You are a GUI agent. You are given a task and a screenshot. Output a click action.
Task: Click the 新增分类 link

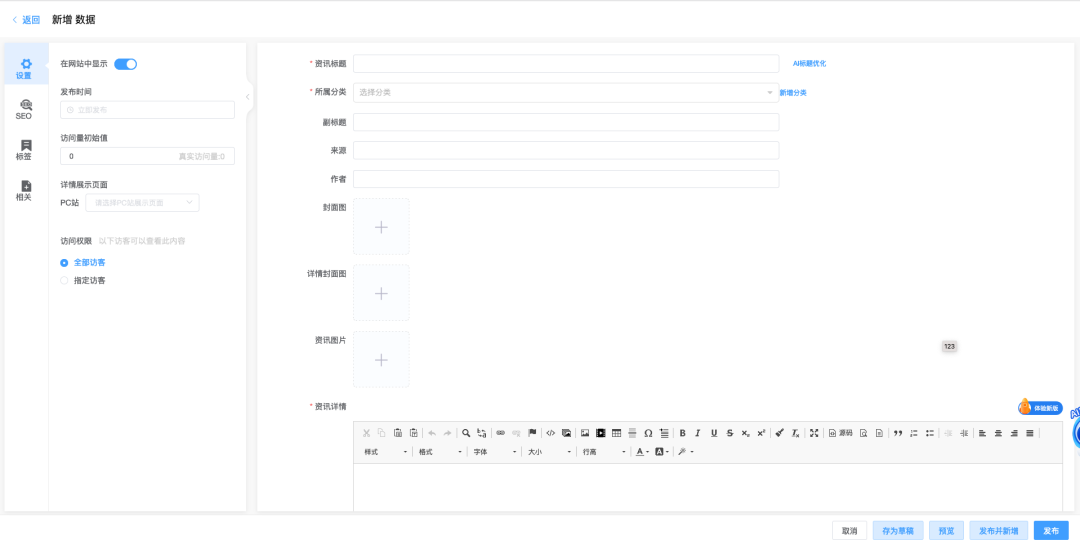click(x=793, y=92)
